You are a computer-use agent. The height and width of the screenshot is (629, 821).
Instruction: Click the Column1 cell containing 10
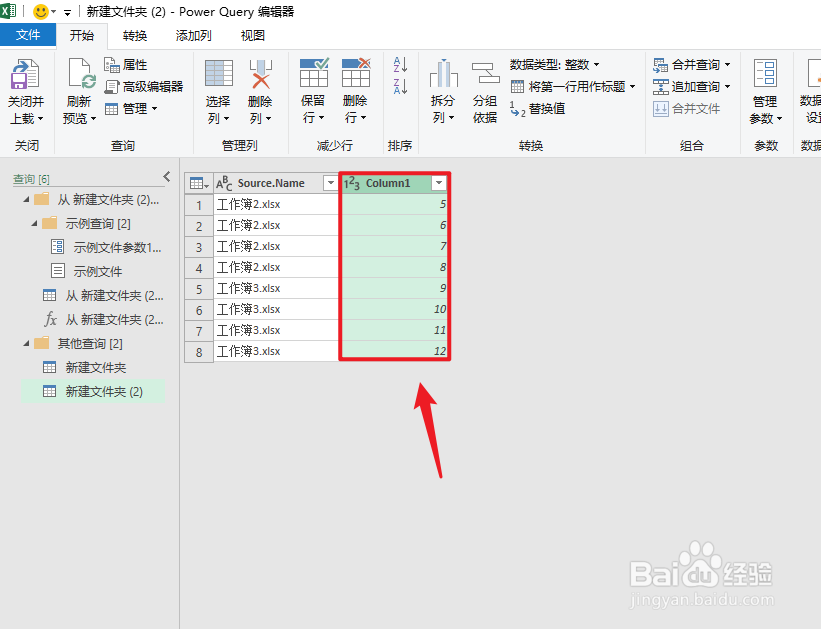coord(394,309)
